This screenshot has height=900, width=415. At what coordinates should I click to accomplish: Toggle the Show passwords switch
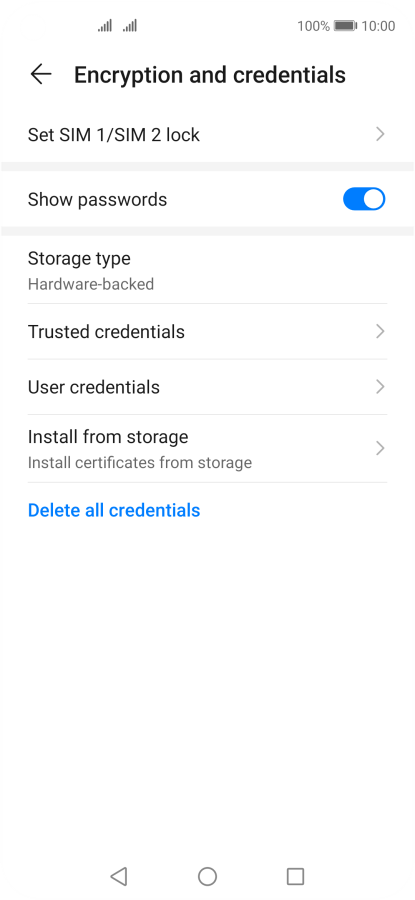tap(364, 199)
